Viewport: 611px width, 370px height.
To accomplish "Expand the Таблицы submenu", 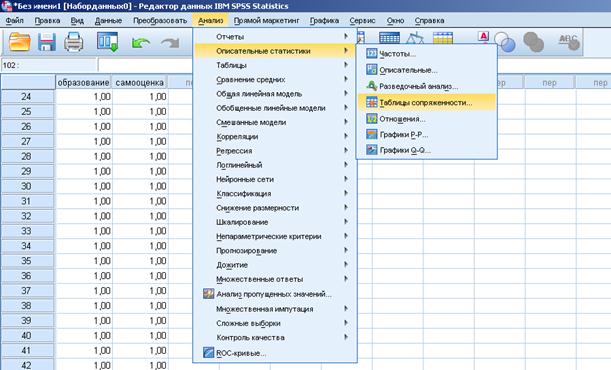I will [275, 65].
